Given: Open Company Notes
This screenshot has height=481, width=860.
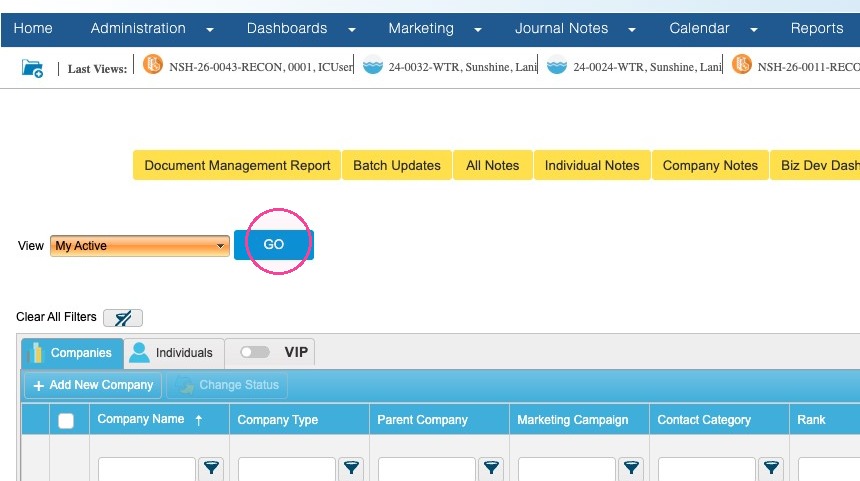Looking at the screenshot, I should tap(710, 165).
